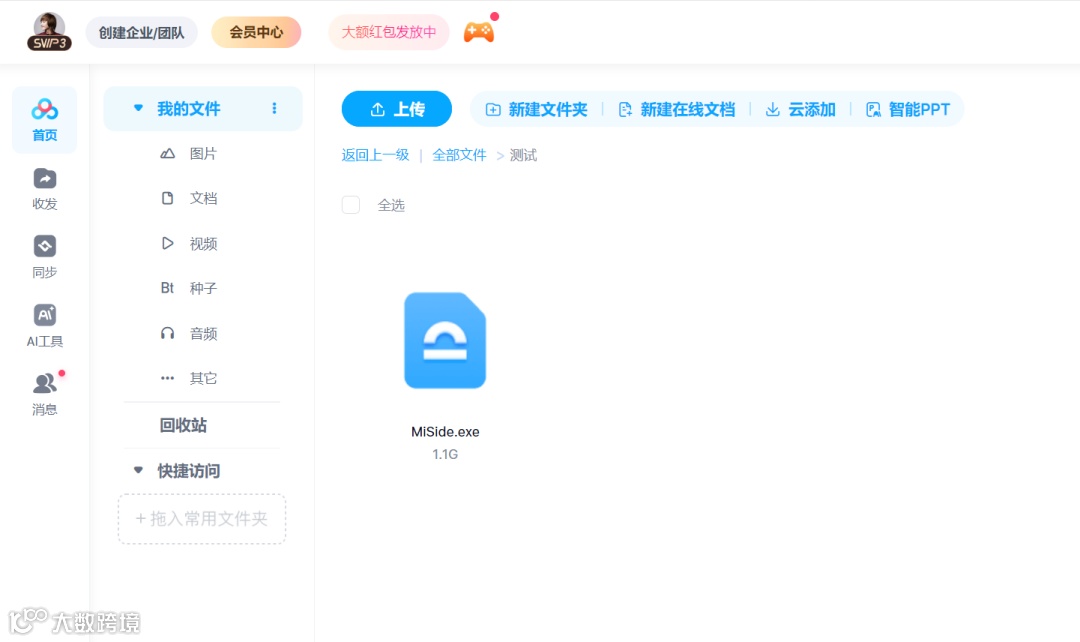This screenshot has width=1080, height=642.
Task: Show 图片 file category
Action: tap(202, 154)
